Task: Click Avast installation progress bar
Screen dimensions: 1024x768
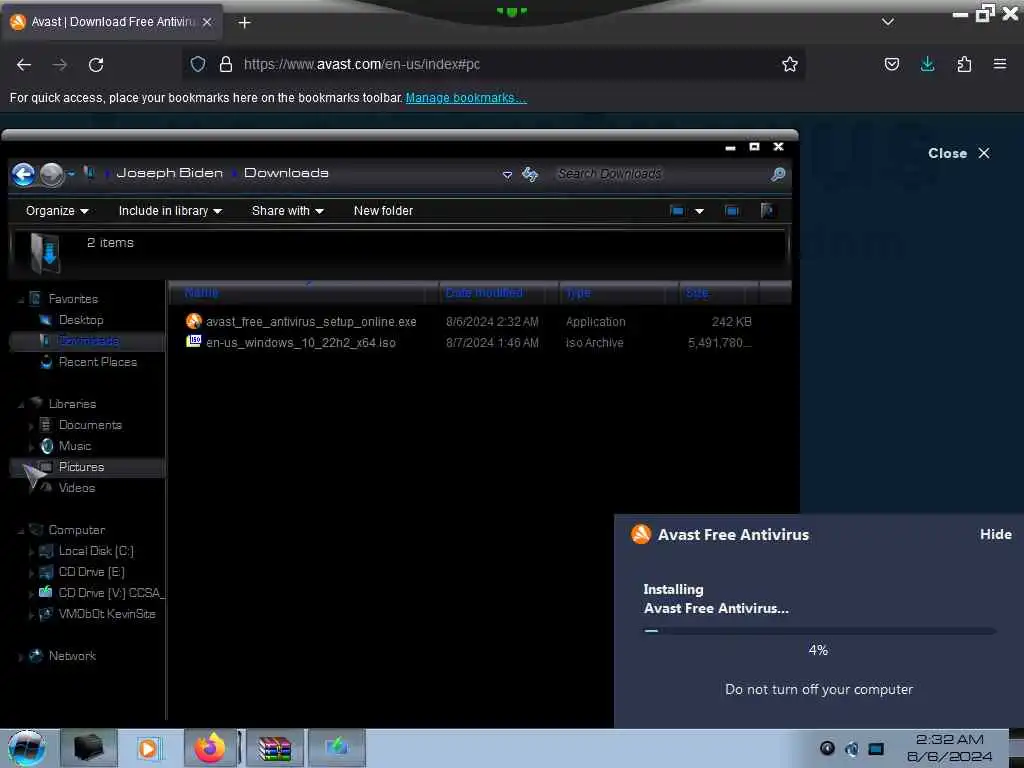Action: [819, 631]
